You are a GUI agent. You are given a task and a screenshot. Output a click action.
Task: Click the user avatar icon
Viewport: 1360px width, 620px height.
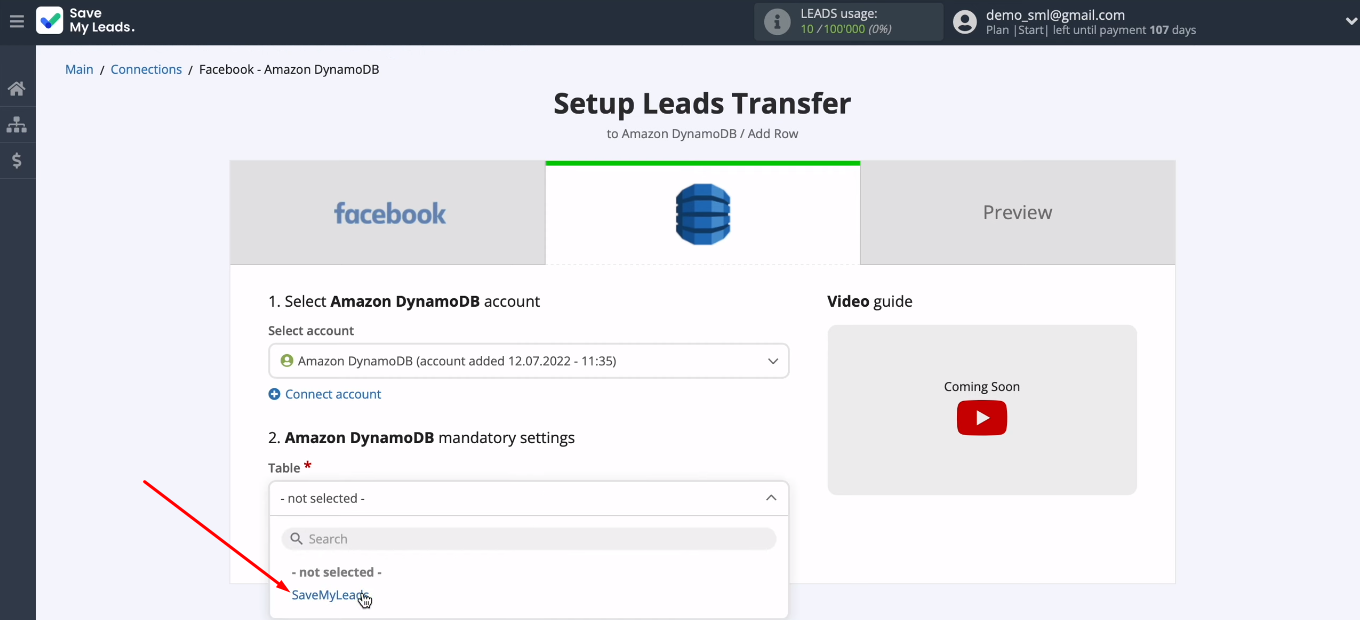[965, 22]
